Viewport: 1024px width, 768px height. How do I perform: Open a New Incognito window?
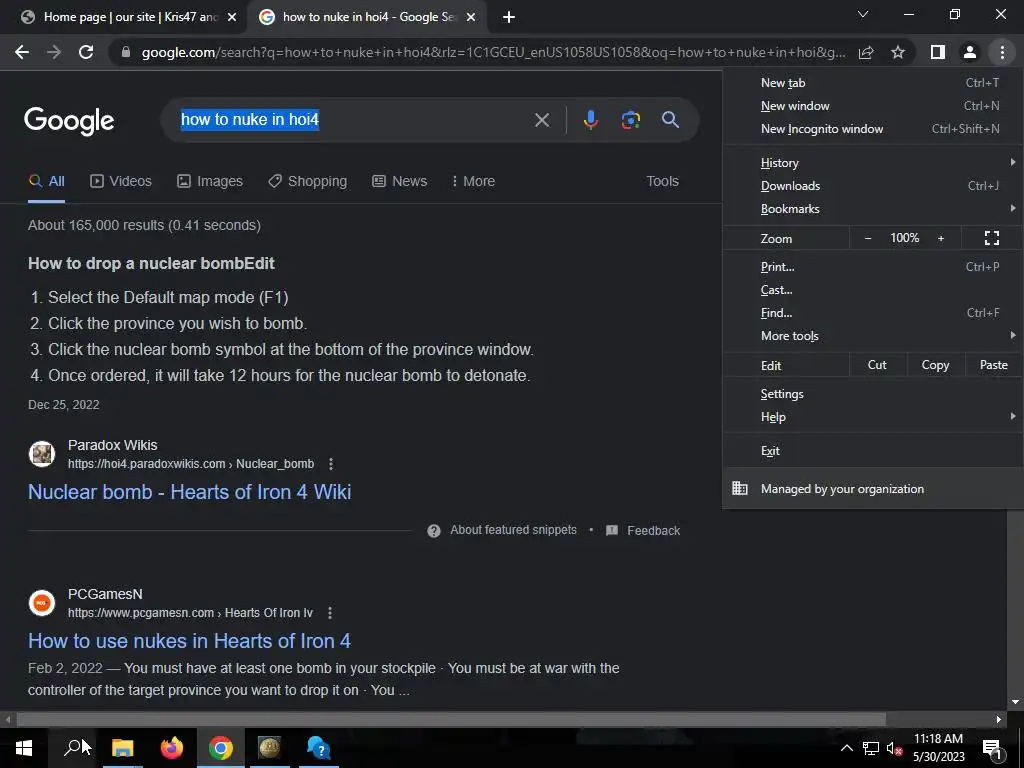tap(872, 129)
